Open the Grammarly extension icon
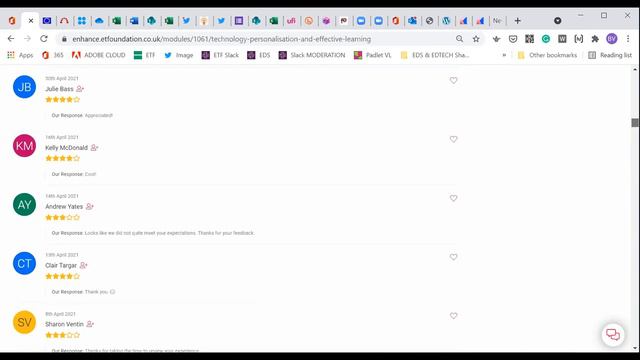This screenshot has height=360, width=640. (x=546, y=39)
